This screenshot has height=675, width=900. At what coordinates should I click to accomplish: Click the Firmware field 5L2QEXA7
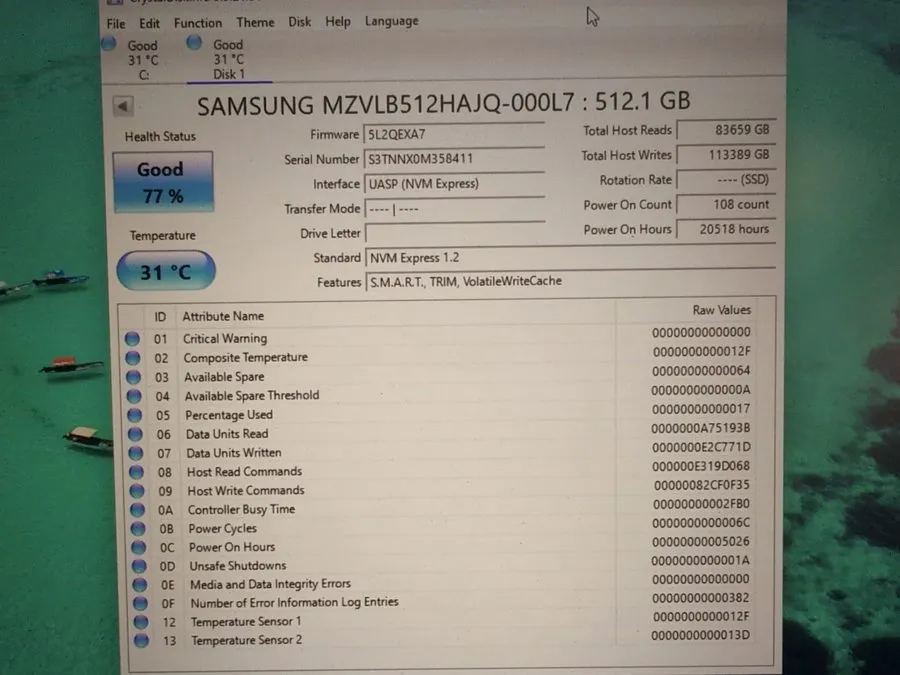454,134
